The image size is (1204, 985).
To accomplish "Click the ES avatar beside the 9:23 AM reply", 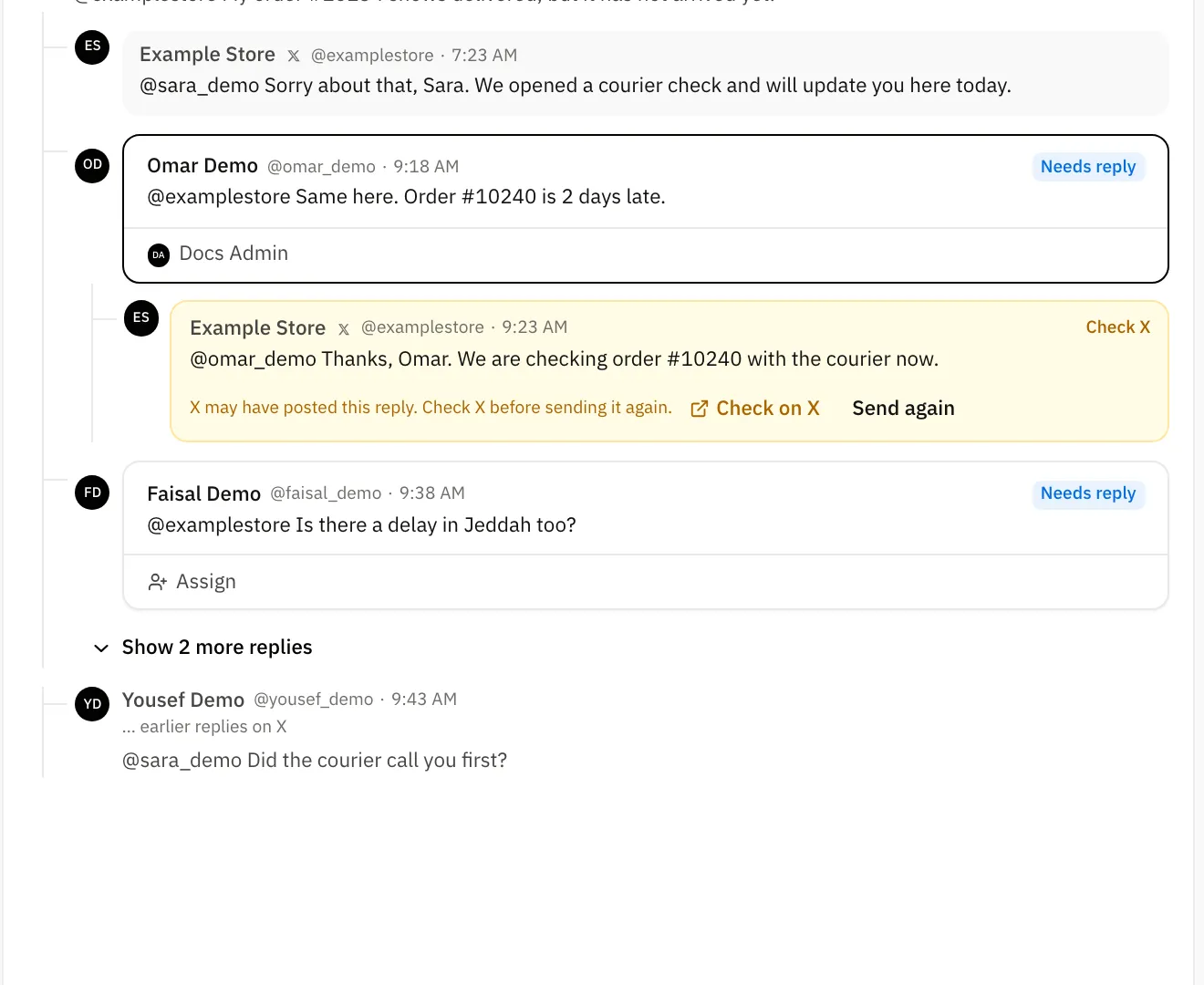I will (x=141, y=318).
